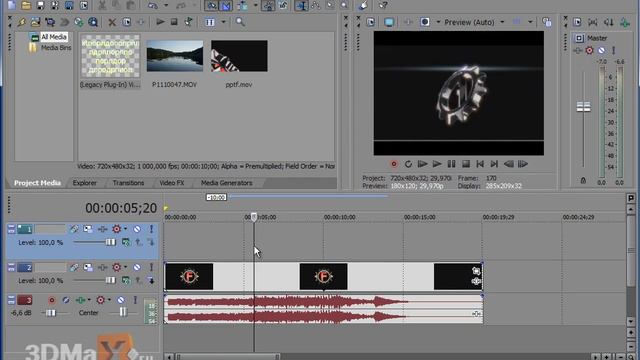
Task: Click the search magnifier in Project Media
Action: tap(240, 22)
